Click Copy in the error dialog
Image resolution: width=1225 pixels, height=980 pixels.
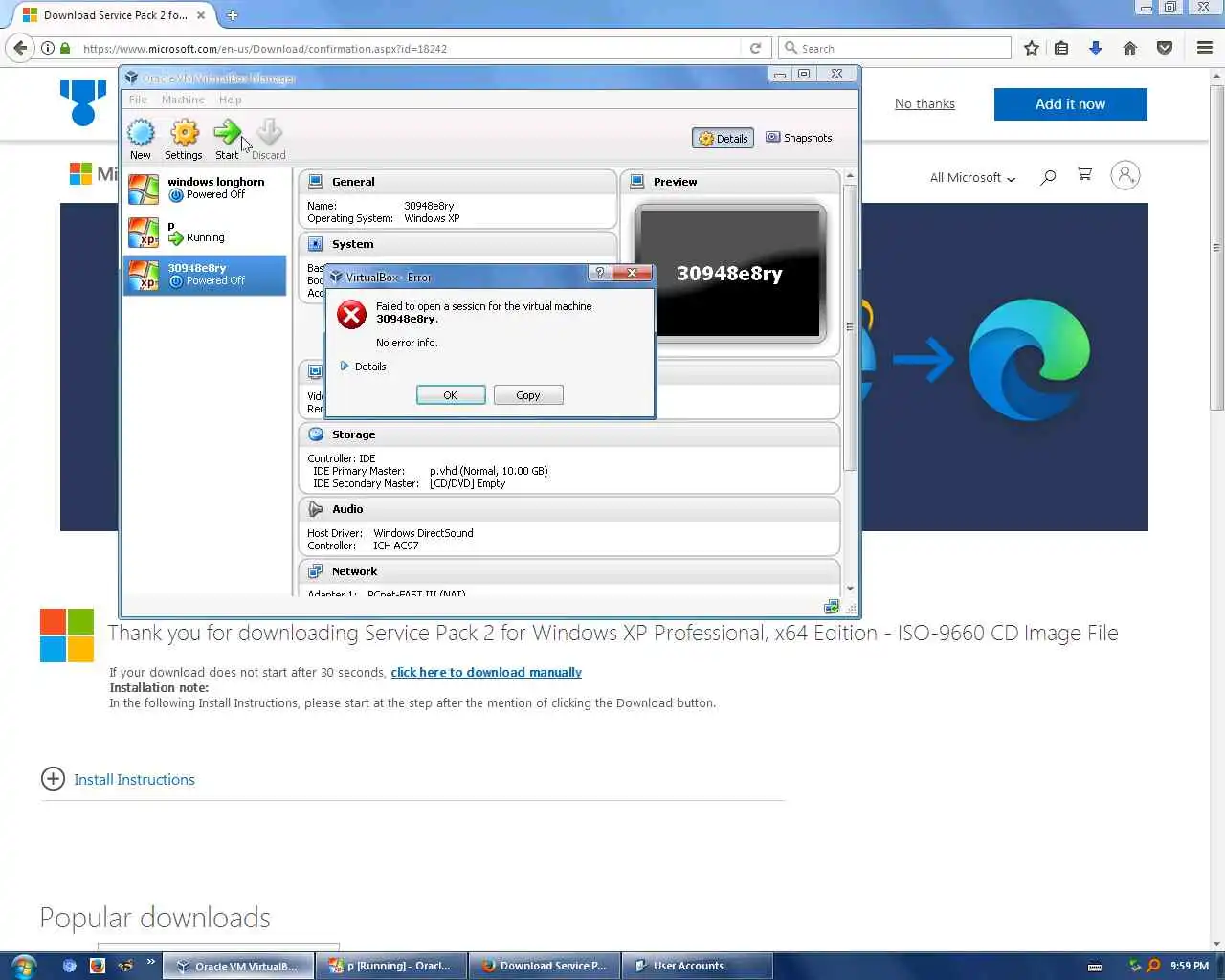(528, 395)
